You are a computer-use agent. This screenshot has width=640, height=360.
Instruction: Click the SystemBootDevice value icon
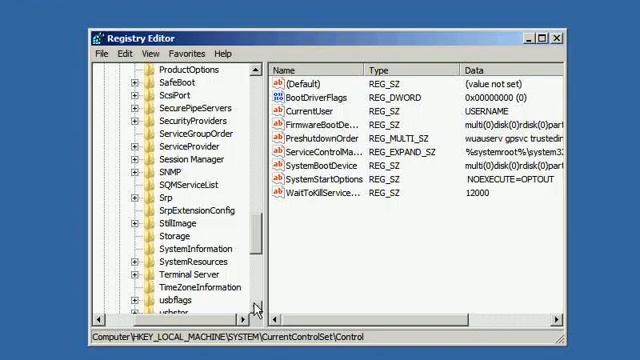pos(278,165)
